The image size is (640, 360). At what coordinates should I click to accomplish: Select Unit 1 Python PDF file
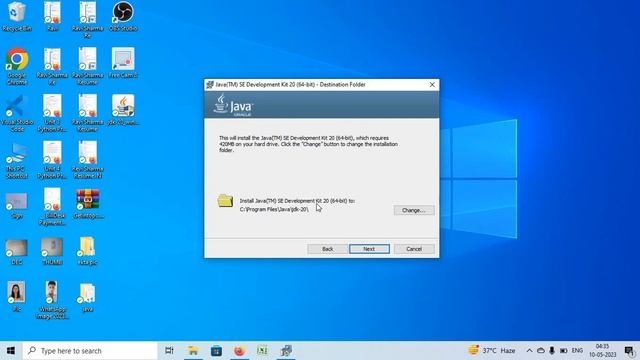point(52,113)
